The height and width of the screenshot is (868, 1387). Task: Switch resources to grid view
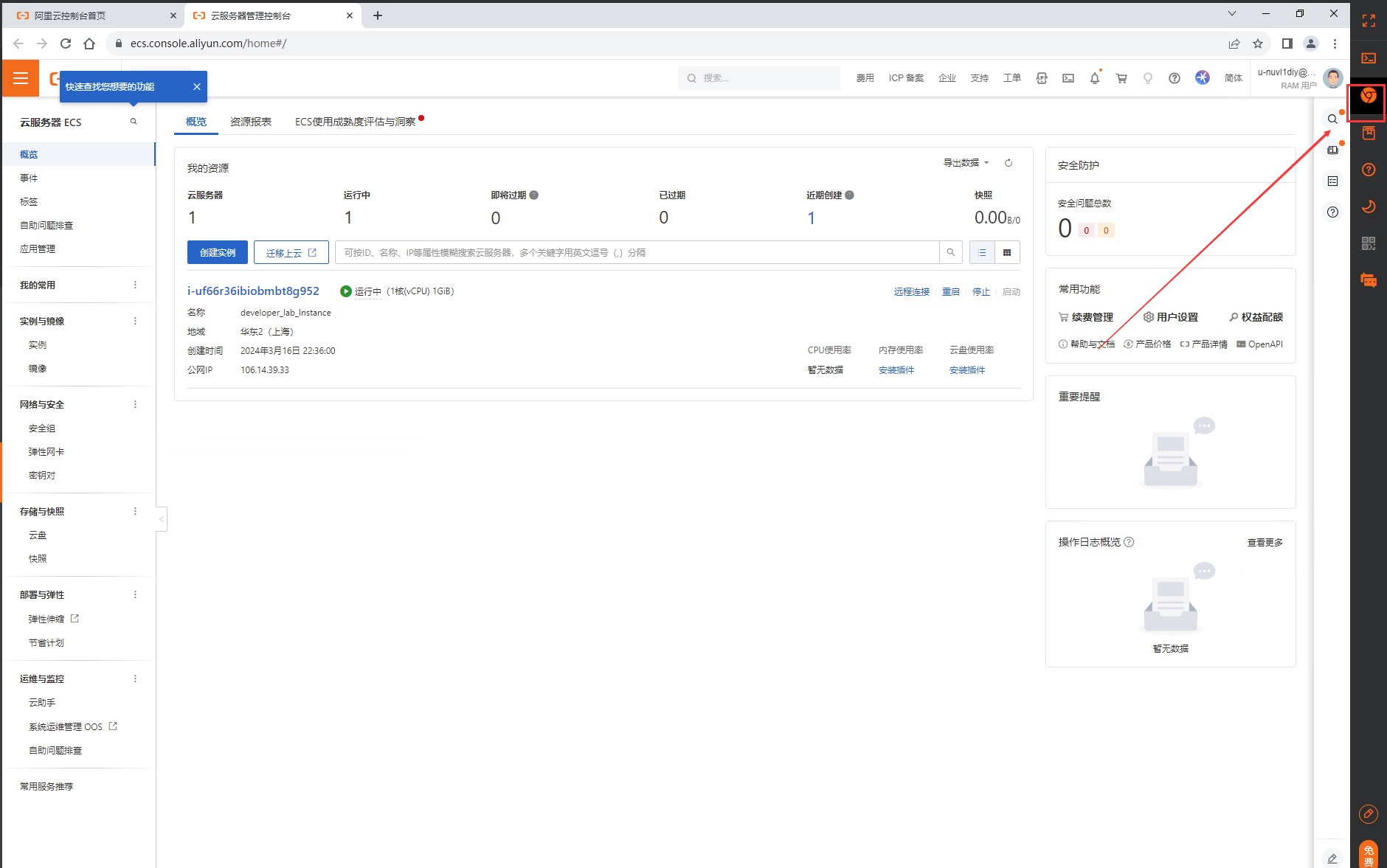tap(1007, 252)
